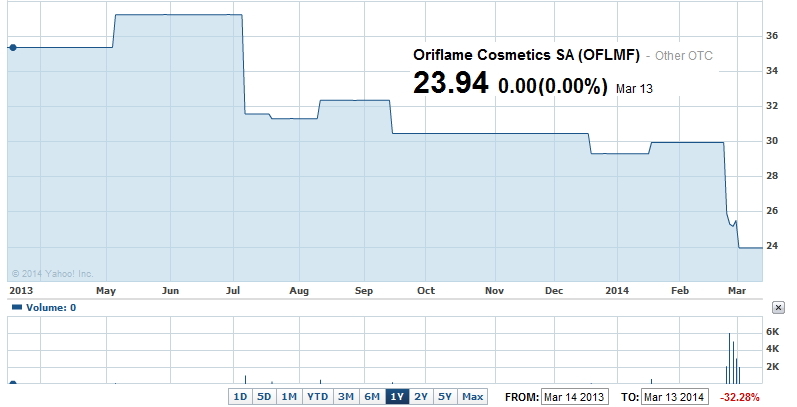Click the Other OTC exchange label
Viewport: 797px width, 407px height.
pos(684,56)
